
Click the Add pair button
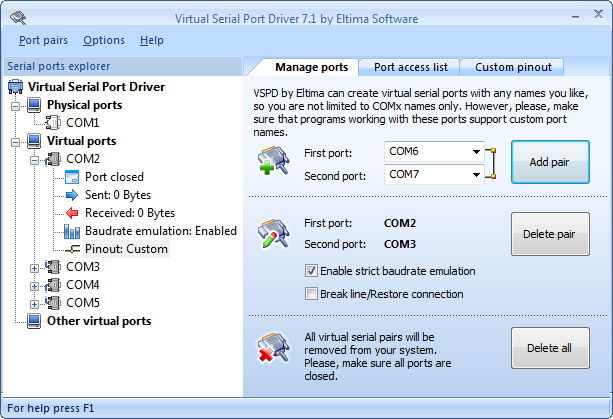click(550, 162)
